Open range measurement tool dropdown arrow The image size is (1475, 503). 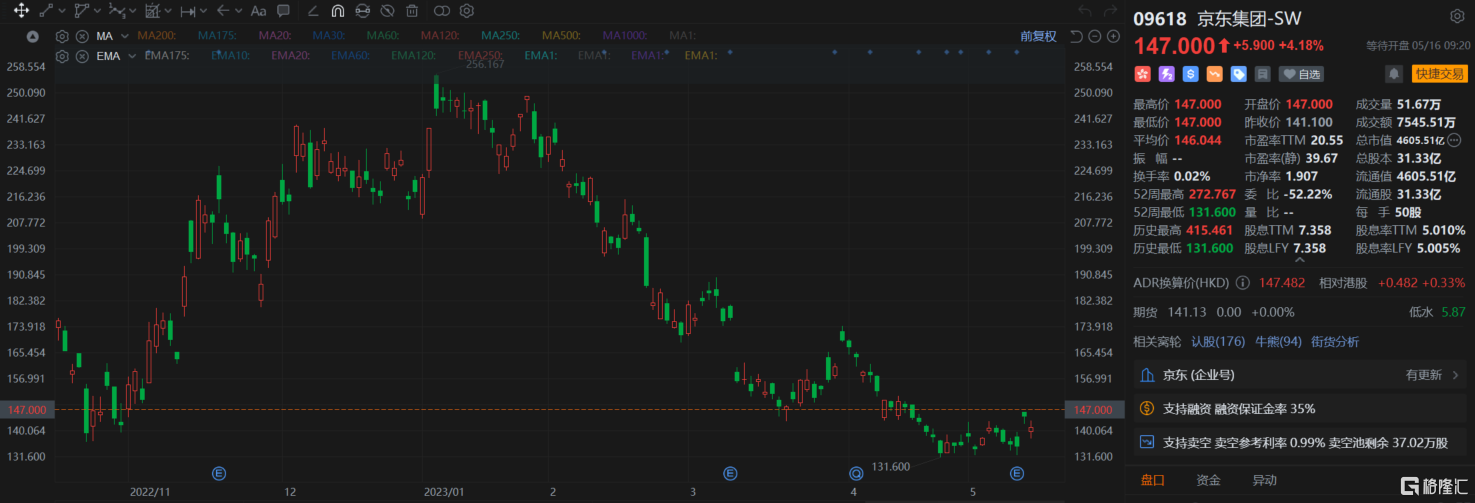click(204, 12)
